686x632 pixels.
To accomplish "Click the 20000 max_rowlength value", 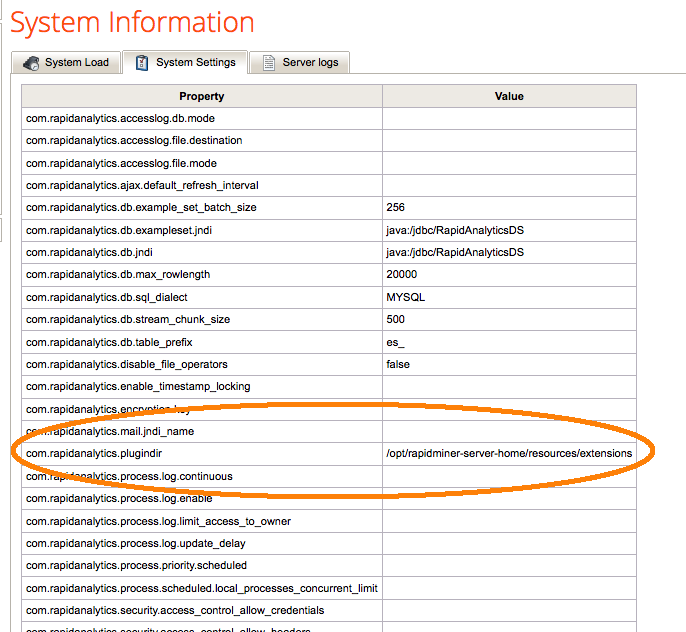I will [402, 275].
